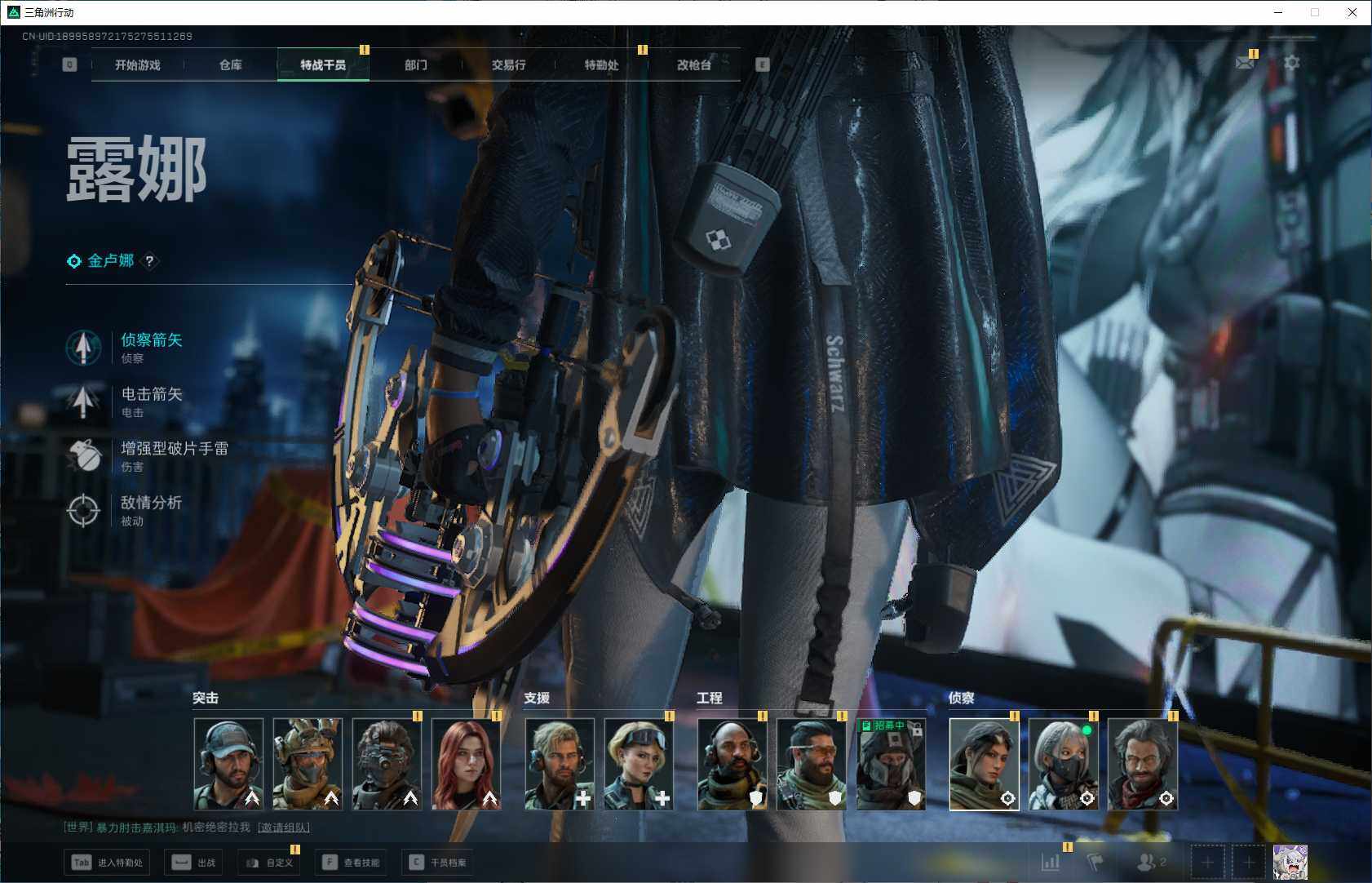Click the question mark beside 金卢娜

[149, 261]
